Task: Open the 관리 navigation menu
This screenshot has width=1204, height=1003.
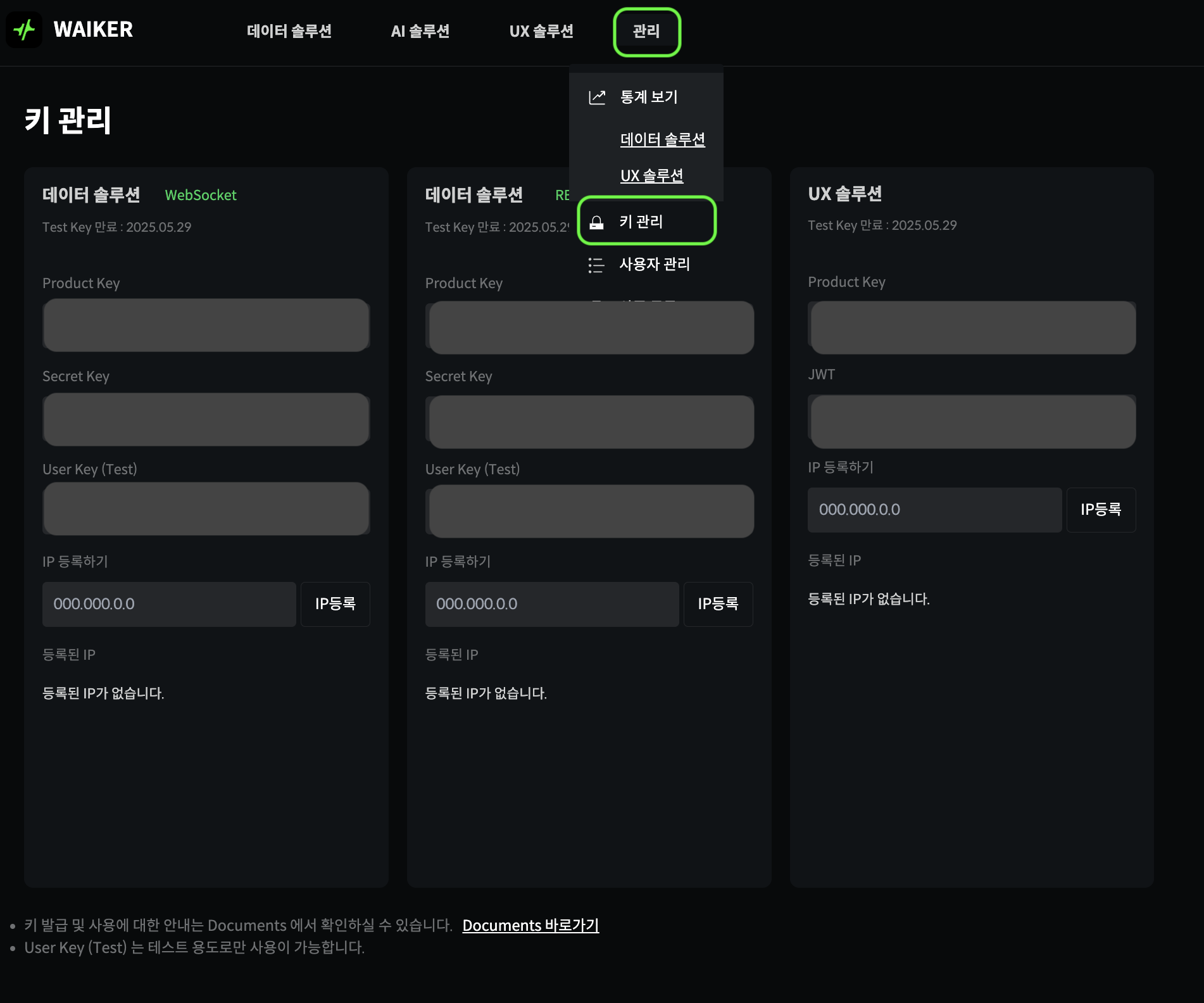Action: (x=646, y=31)
